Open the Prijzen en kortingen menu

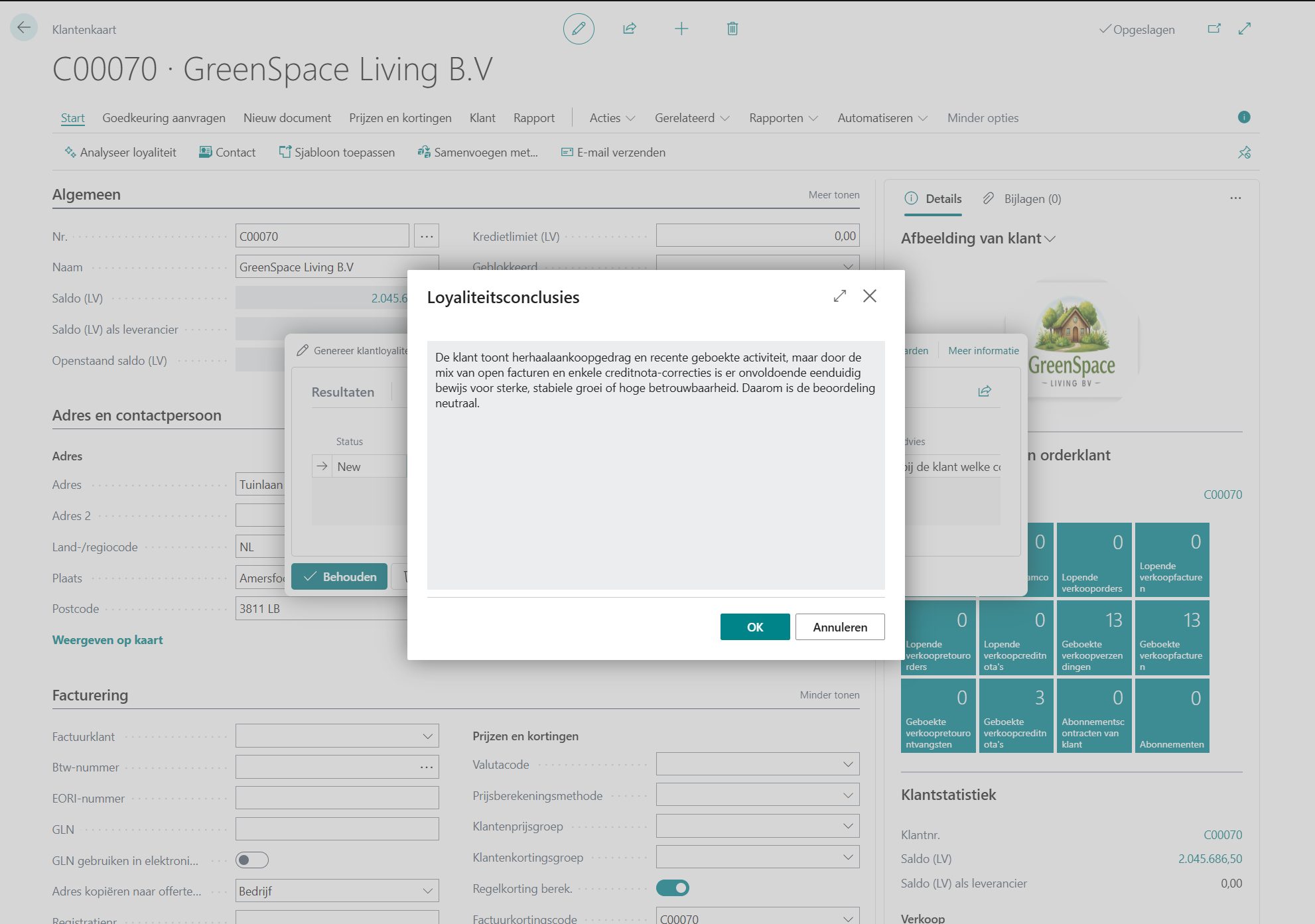(x=400, y=118)
